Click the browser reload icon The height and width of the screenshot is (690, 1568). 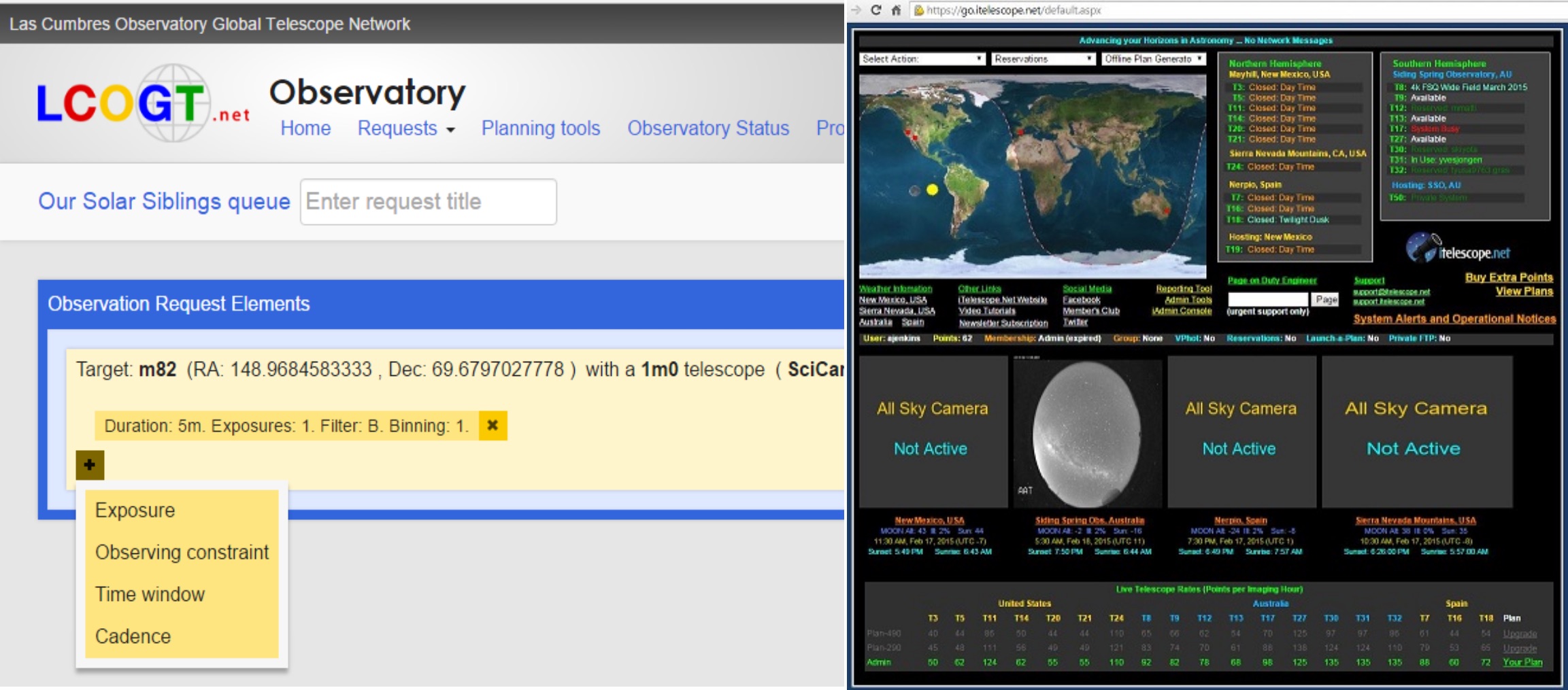pyautogui.click(x=876, y=10)
